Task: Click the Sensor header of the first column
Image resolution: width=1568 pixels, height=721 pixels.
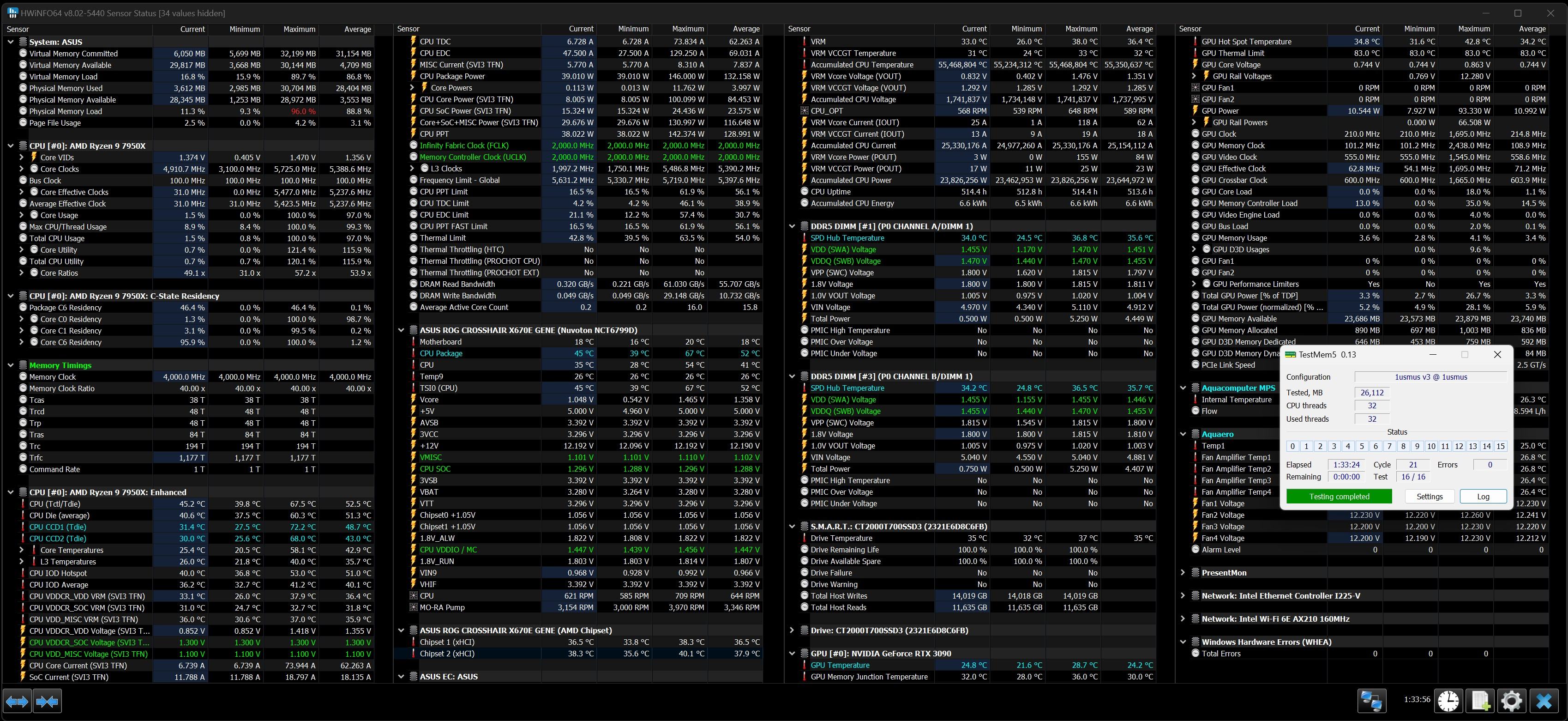Action: (18, 29)
